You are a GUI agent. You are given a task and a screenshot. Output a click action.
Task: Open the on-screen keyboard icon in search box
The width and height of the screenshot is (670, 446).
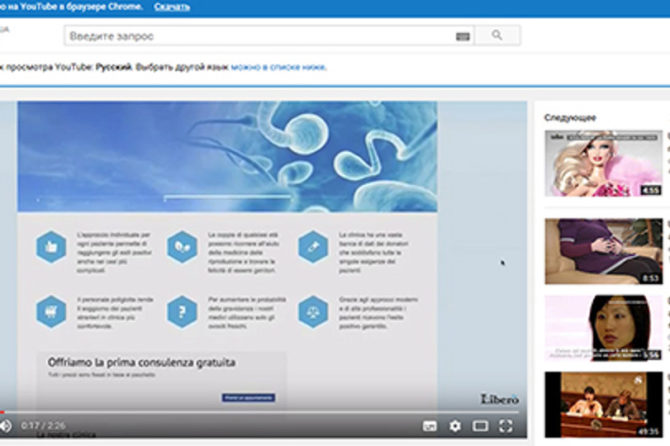tap(462, 36)
